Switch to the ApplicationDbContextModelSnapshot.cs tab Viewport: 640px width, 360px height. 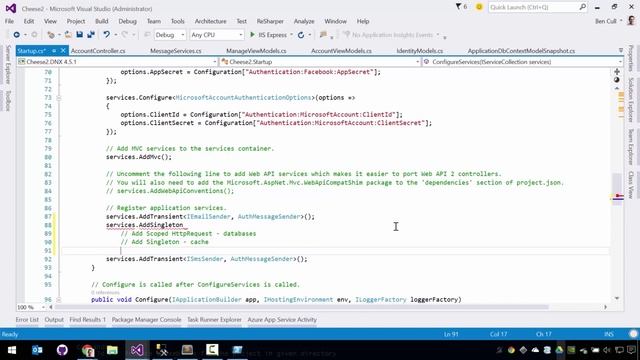click(521, 51)
